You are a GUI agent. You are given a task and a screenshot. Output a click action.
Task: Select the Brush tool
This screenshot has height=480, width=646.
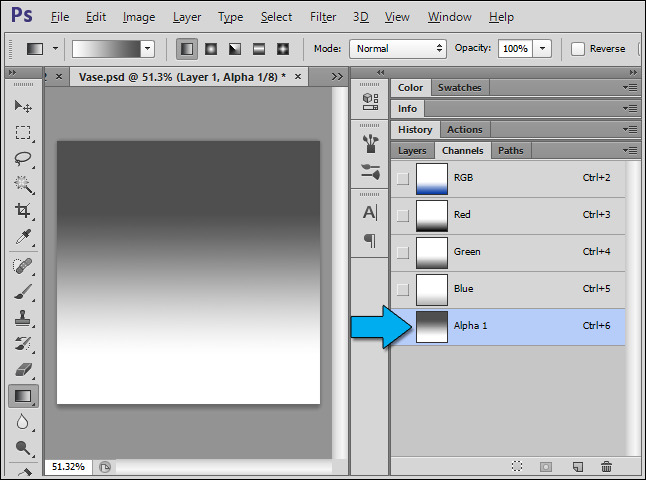(x=23, y=292)
